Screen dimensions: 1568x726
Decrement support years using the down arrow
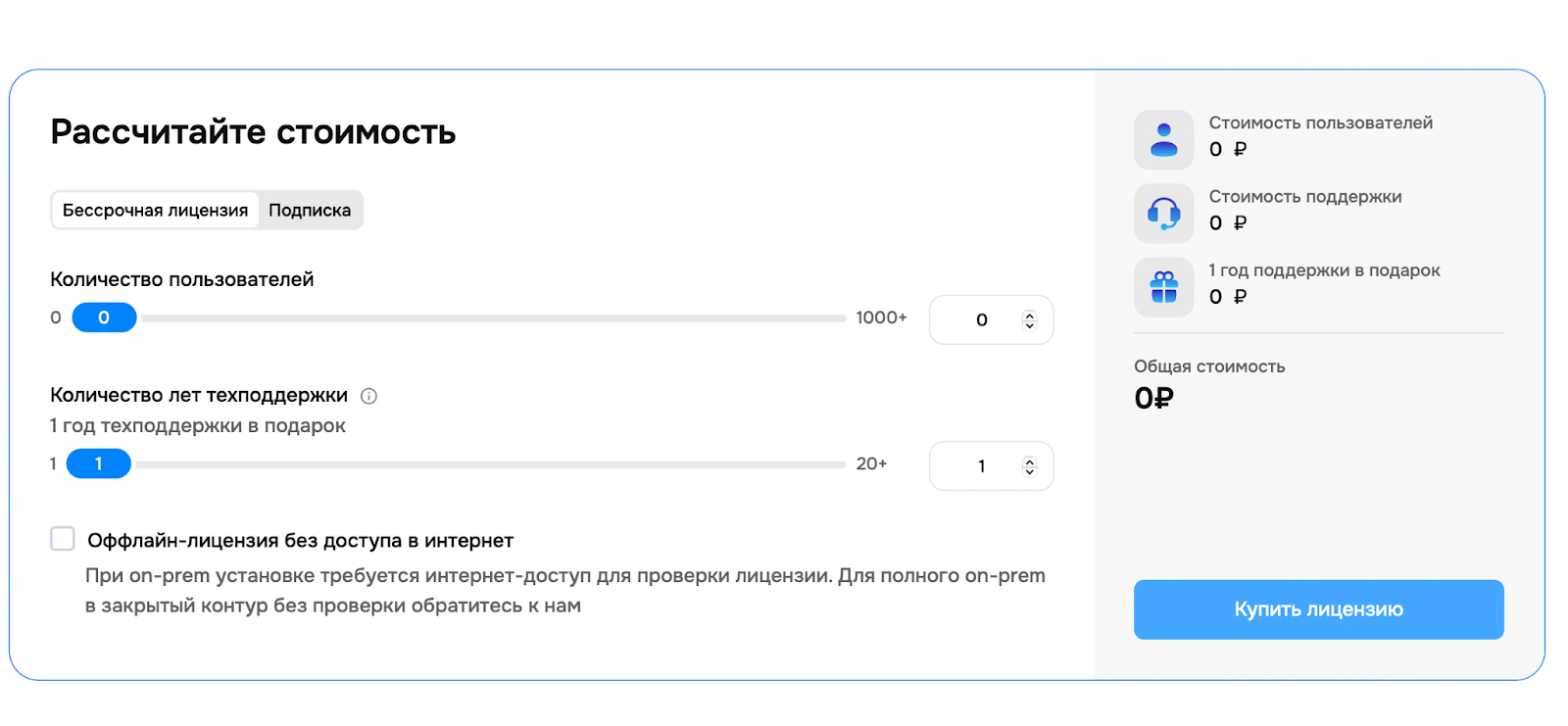(x=1029, y=472)
